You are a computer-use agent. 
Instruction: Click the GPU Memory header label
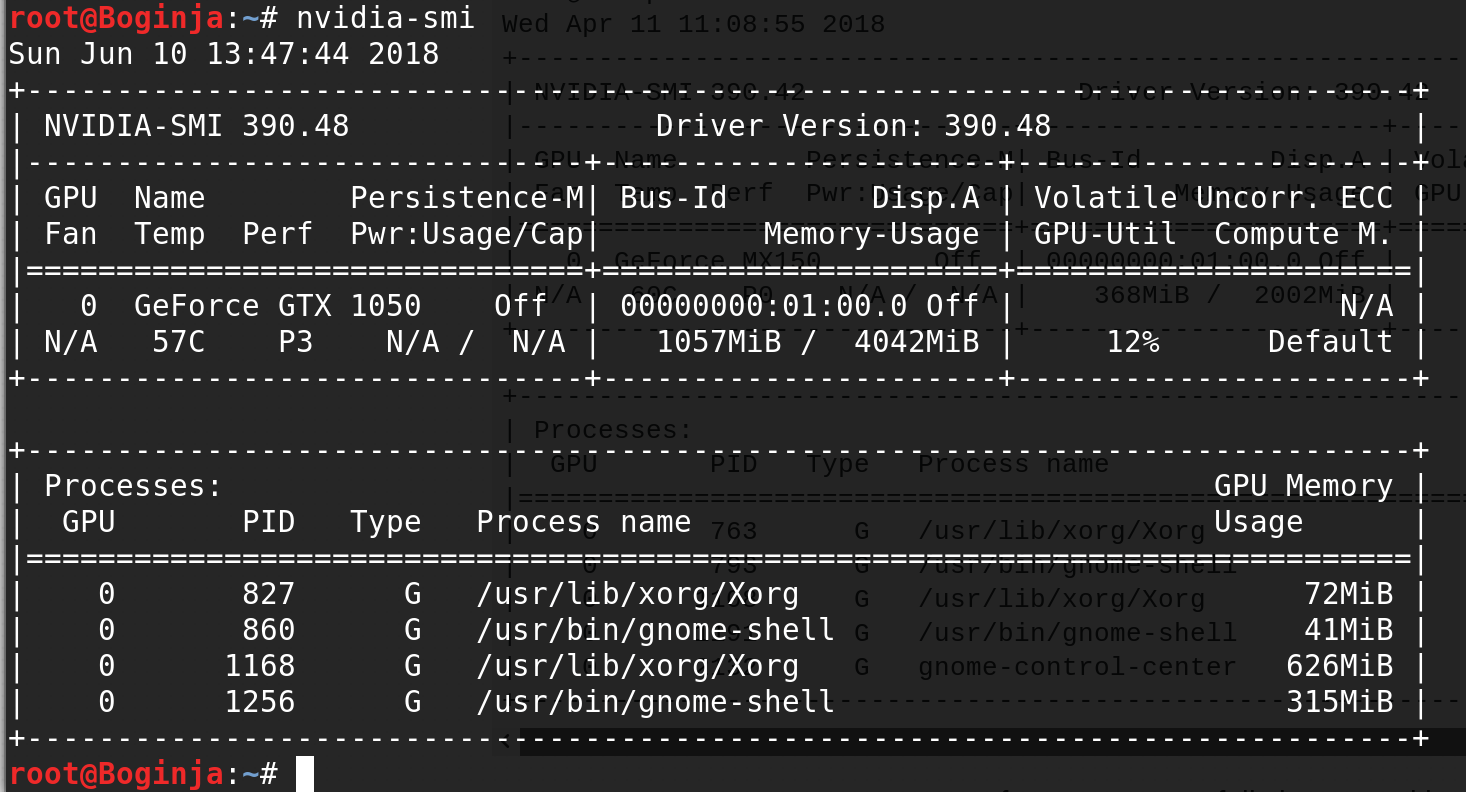pos(1303,486)
